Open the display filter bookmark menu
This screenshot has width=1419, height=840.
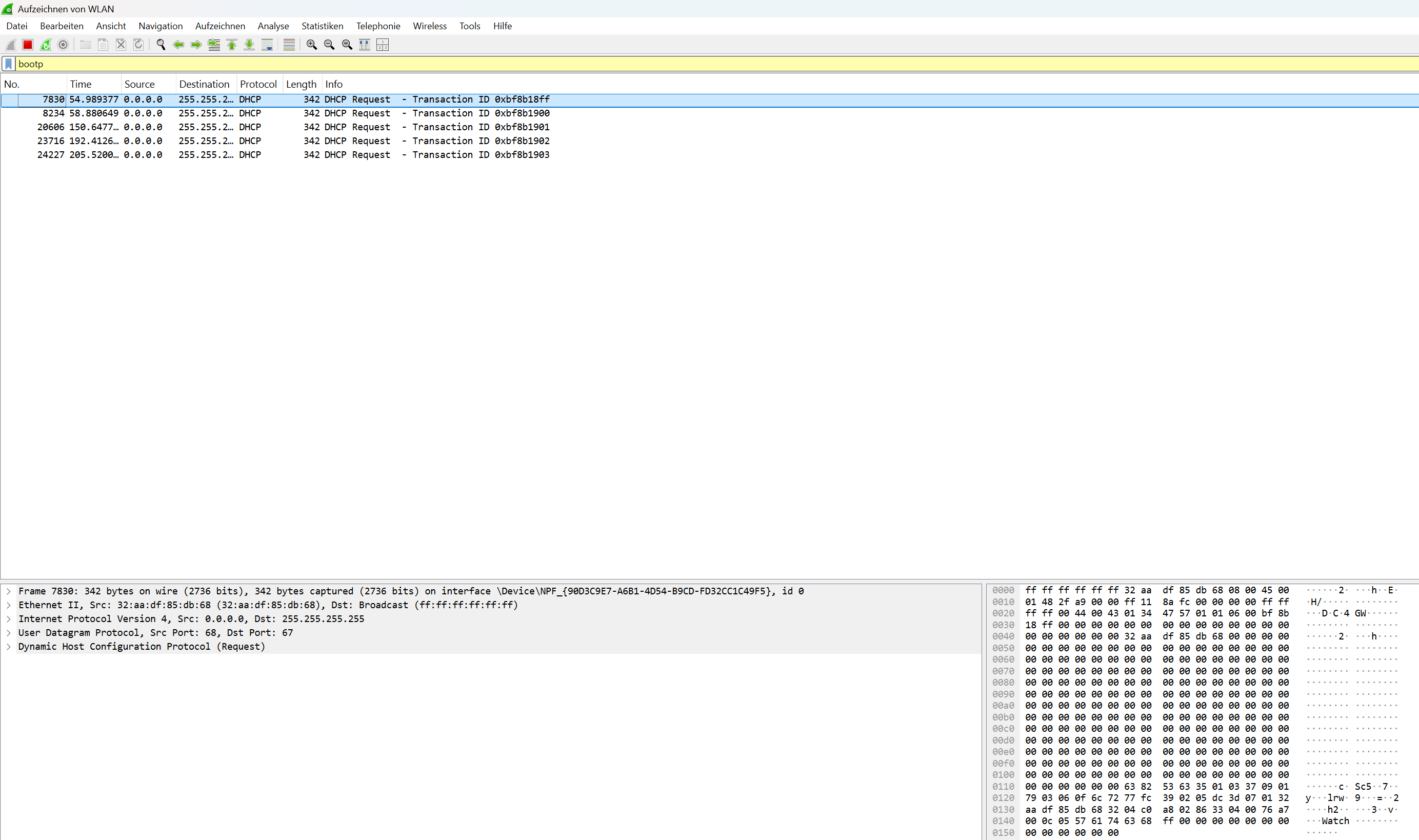pyautogui.click(x=9, y=64)
